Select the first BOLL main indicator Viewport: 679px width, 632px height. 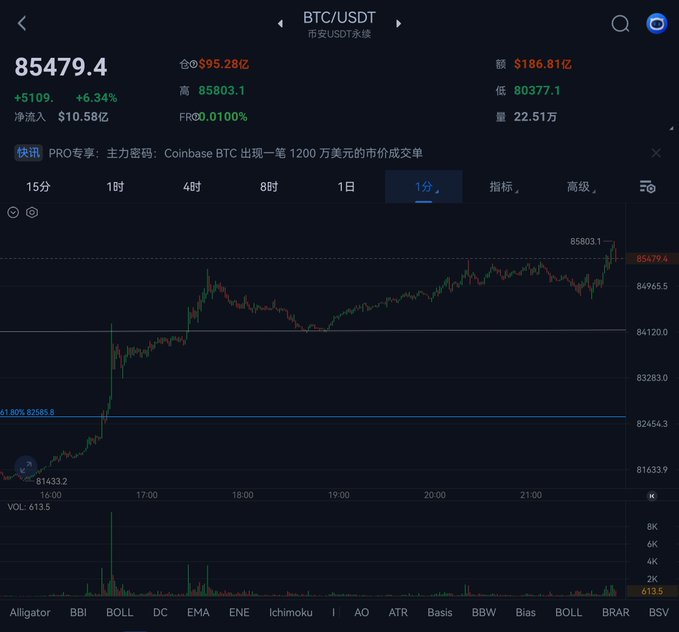(x=120, y=612)
